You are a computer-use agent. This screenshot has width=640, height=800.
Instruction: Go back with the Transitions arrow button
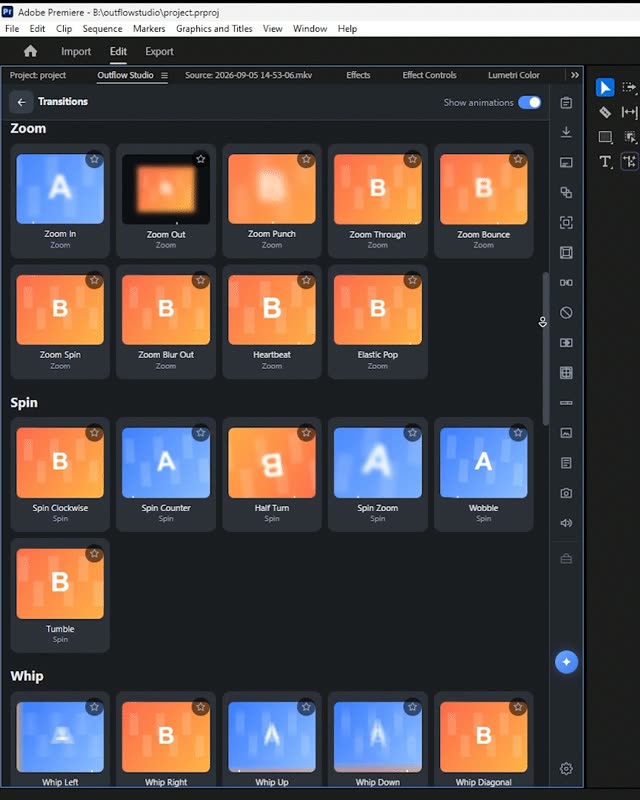point(21,102)
